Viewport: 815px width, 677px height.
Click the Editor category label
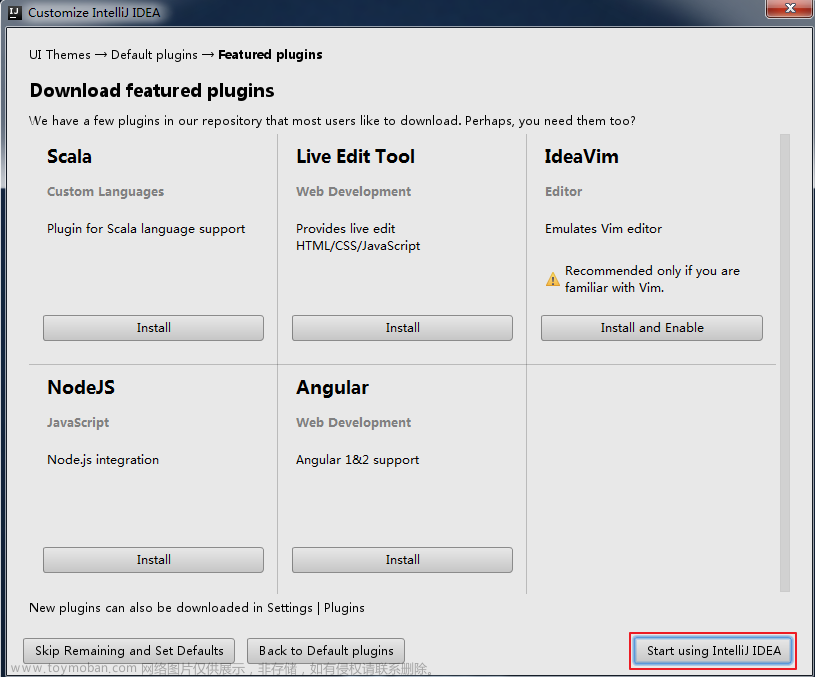tap(563, 192)
